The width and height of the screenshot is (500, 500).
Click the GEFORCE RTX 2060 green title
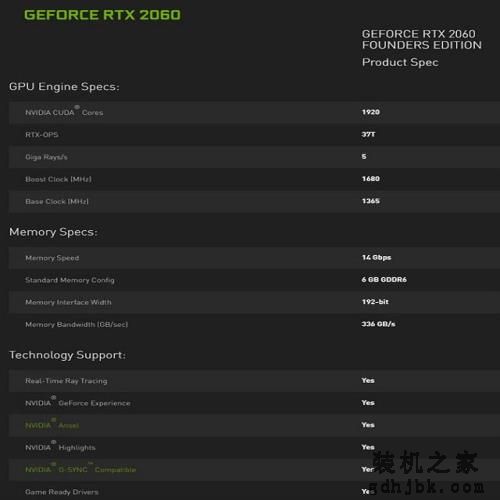coord(102,15)
